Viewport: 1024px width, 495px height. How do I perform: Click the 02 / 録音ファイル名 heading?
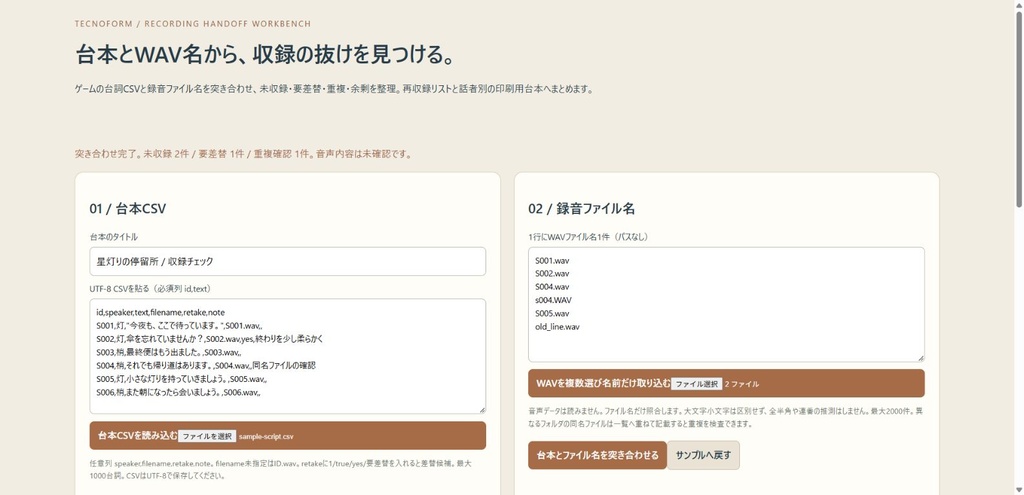tap(581, 209)
